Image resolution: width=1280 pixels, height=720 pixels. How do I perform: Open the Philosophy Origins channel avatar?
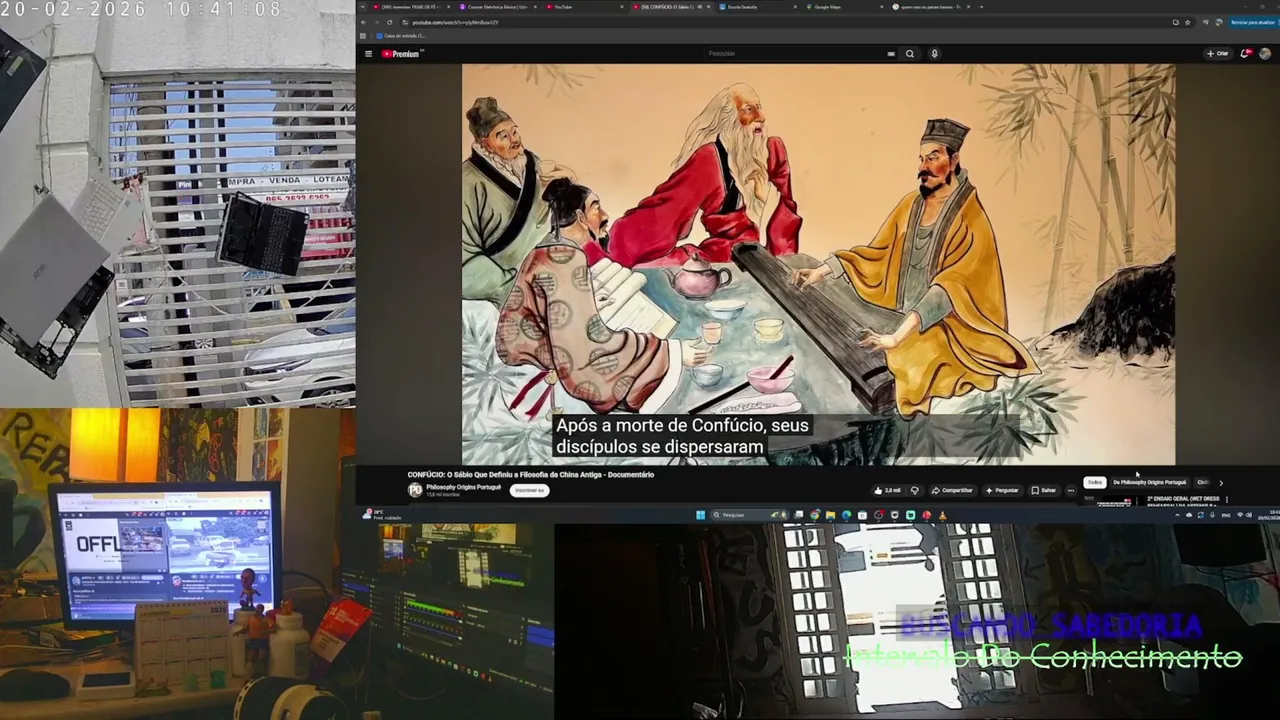[415, 490]
